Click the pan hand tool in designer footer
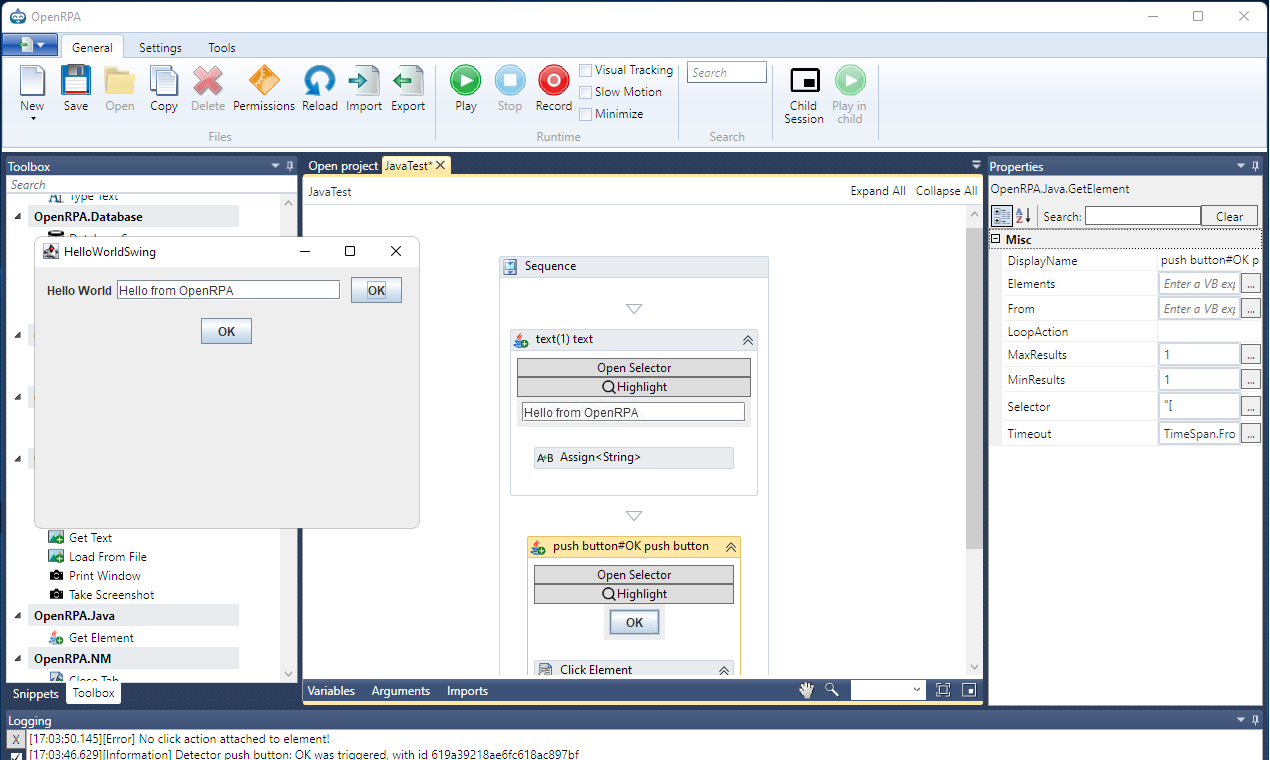Viewport: 1270px width, 760px height. [807, 690]
